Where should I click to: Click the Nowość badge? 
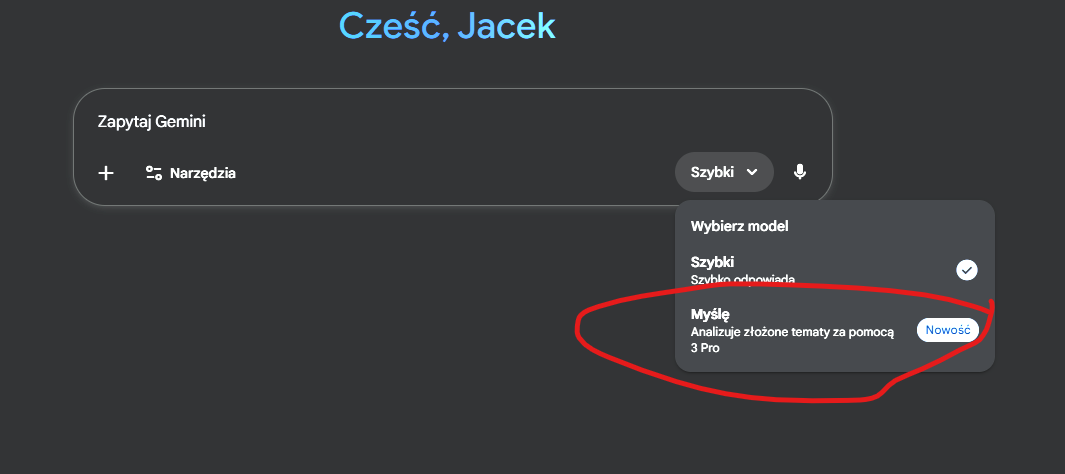point(947,331)
